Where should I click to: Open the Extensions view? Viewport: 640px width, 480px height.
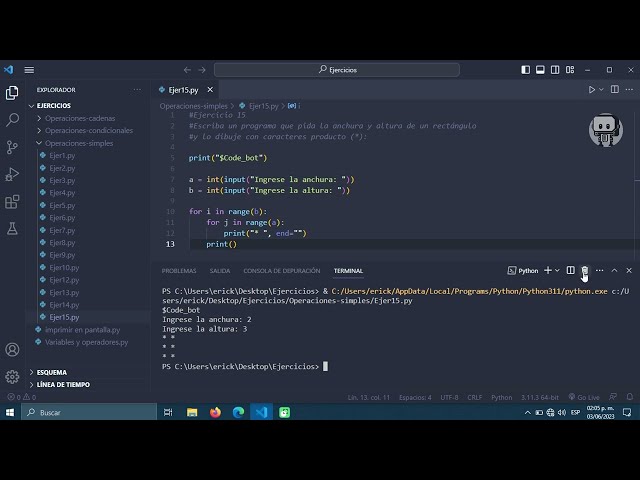[x=12, y=202]
